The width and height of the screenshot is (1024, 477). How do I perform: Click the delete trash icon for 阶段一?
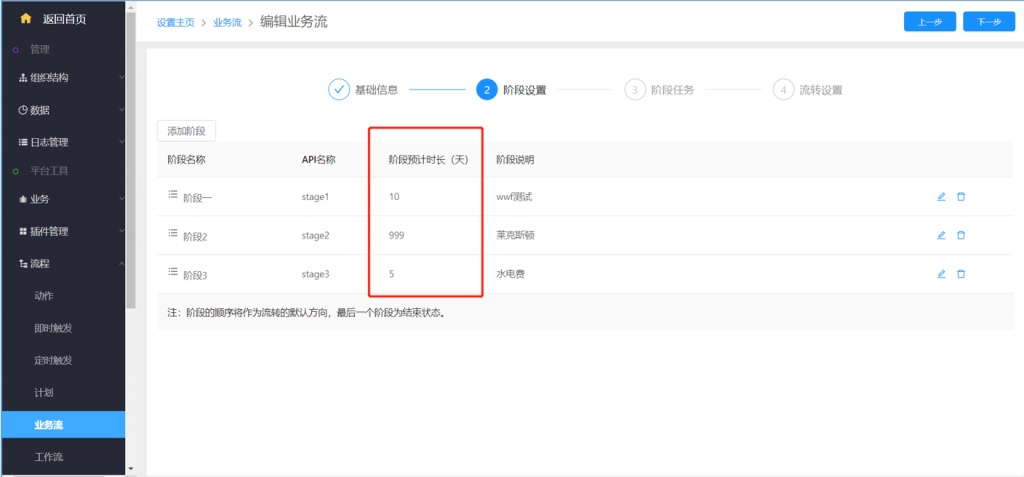[961, 197]
